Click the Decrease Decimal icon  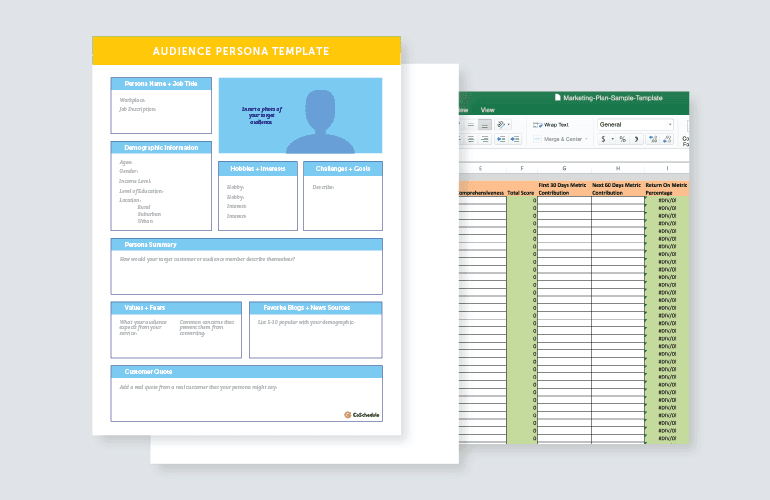tap(667, 139)
